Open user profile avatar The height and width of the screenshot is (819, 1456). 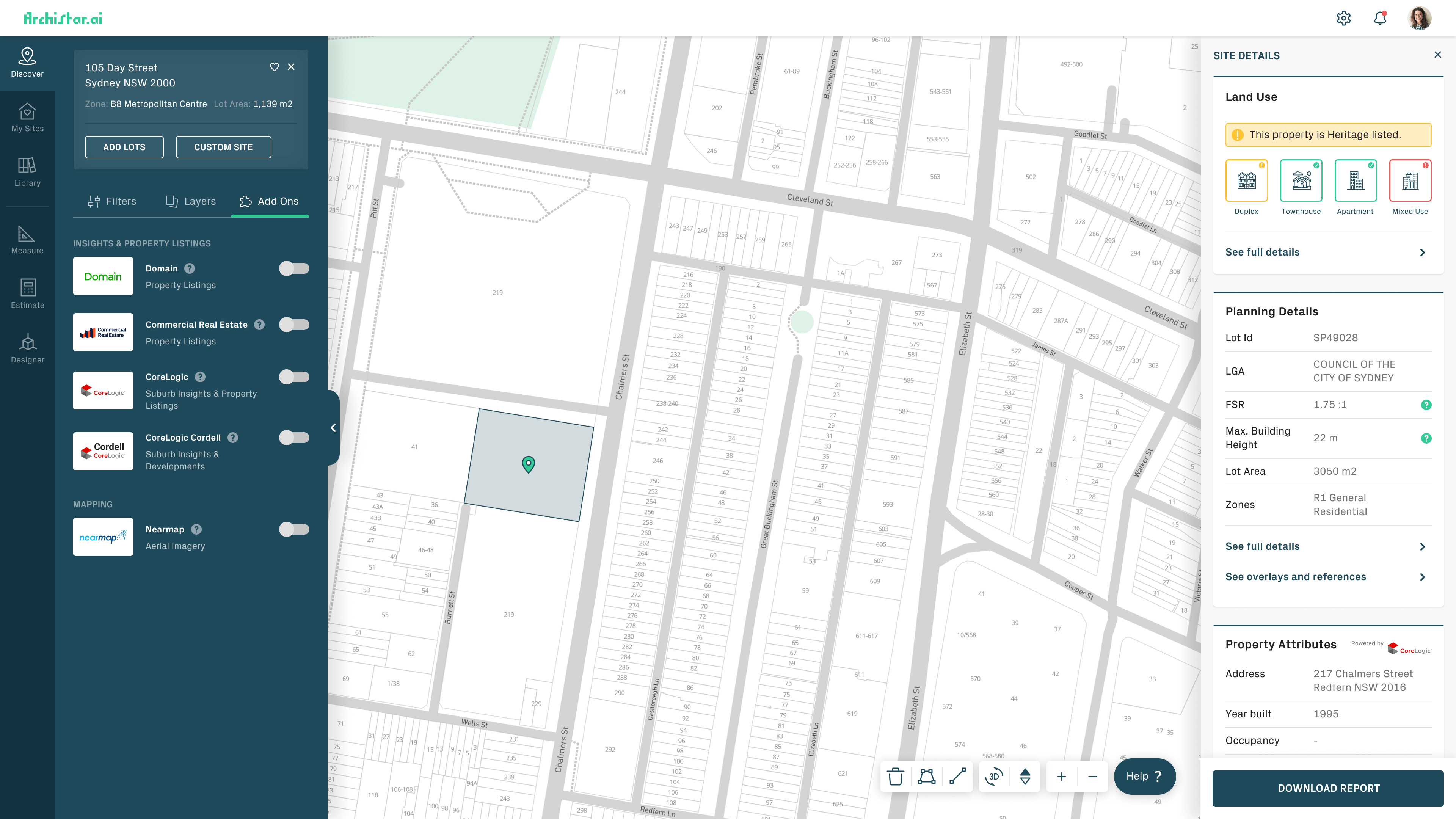[x=1419, y=18]
